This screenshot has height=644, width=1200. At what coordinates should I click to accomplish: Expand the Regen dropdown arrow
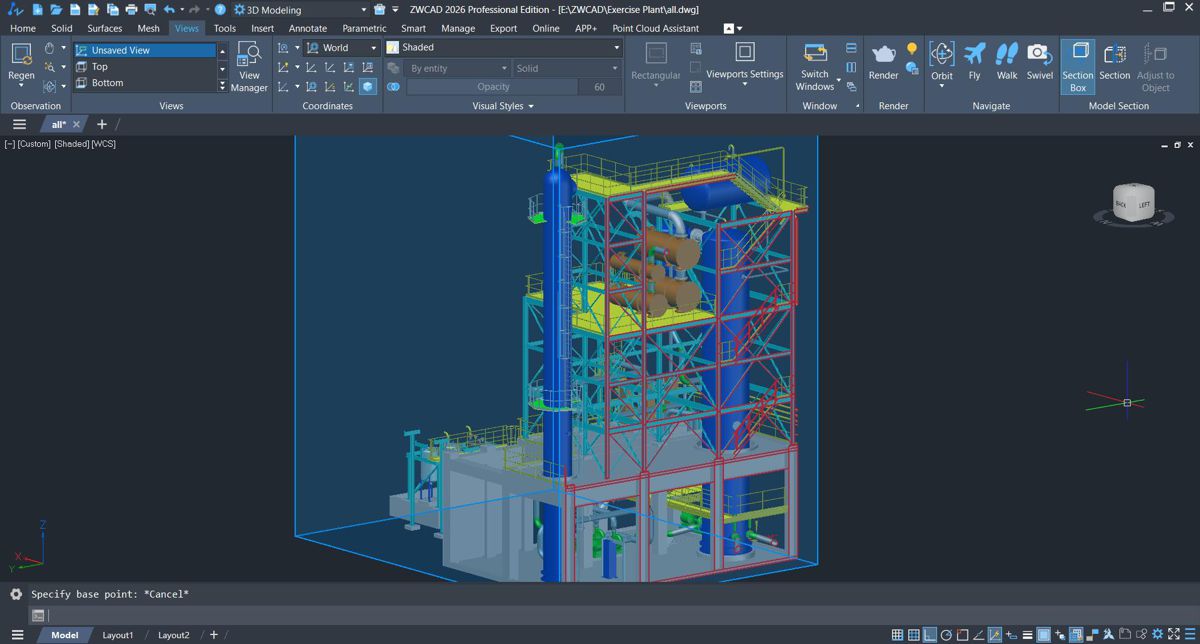21,88
